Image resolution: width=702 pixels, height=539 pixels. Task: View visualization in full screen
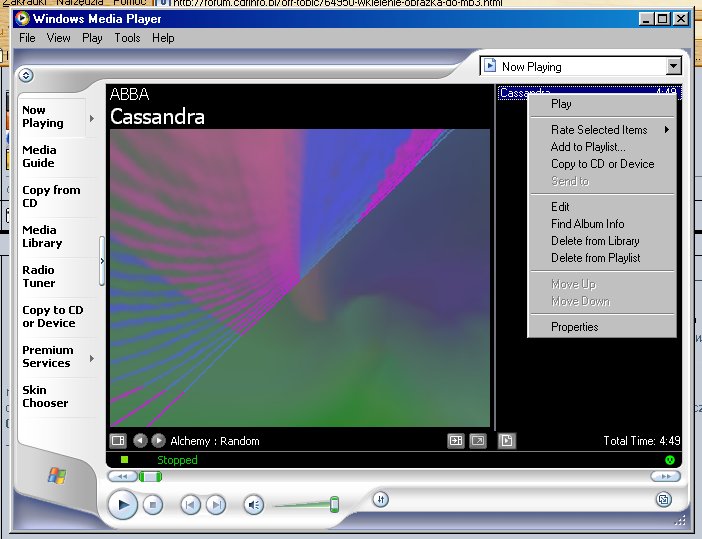(x=478, y=441)
